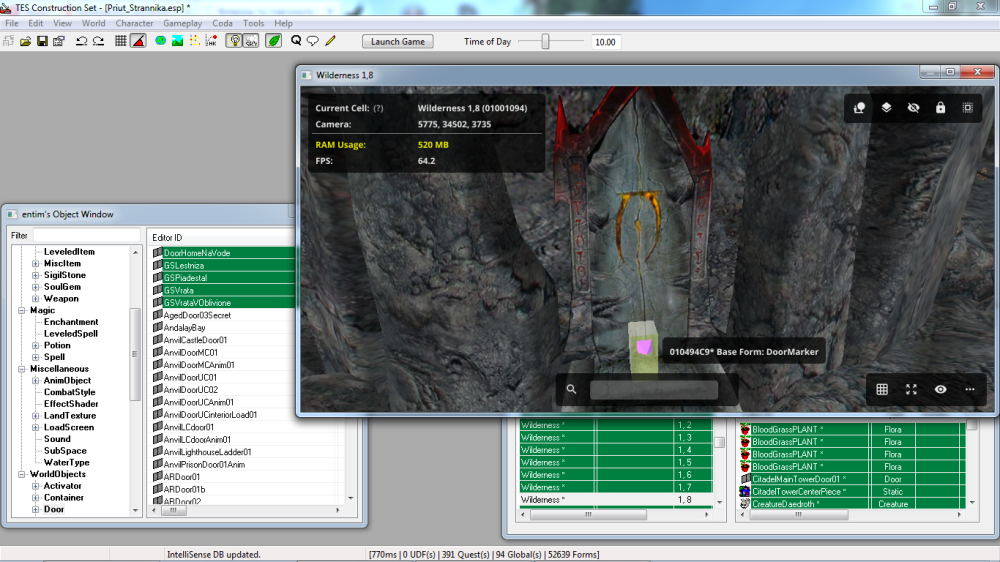
Task: Collapse the Miscellaneous tree node
Action: click(x=22, y=369)
